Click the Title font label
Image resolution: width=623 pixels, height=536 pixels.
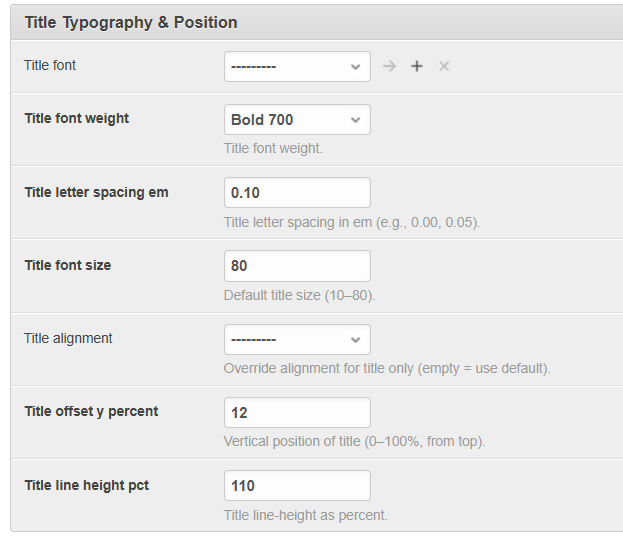pos(50,65)
